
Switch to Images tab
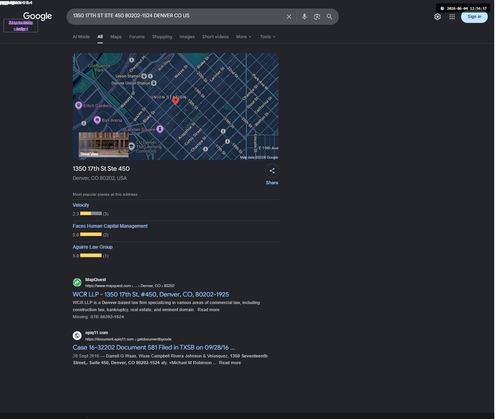(x=187, y=37)
